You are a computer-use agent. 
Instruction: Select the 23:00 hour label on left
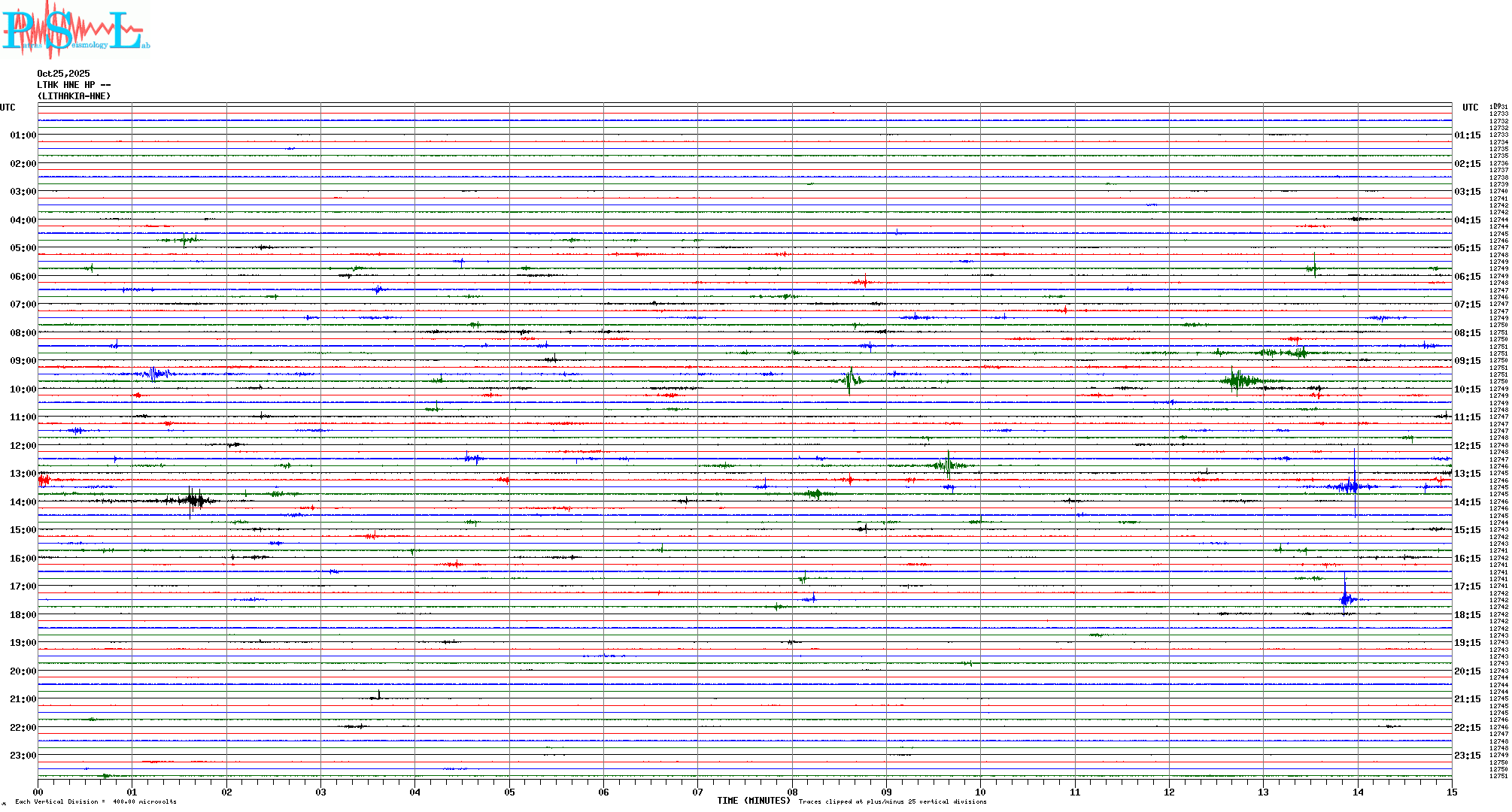point(23,756)
